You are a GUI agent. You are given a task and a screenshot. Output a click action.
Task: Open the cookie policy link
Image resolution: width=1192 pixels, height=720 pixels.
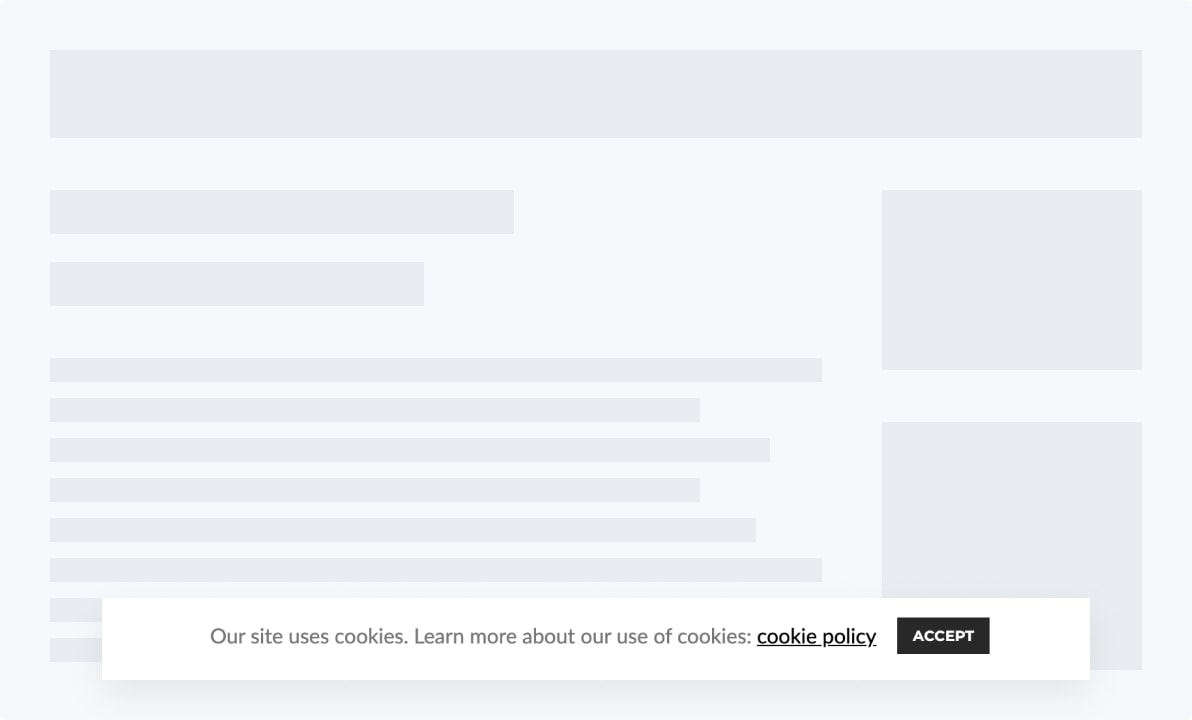point(816,637)
